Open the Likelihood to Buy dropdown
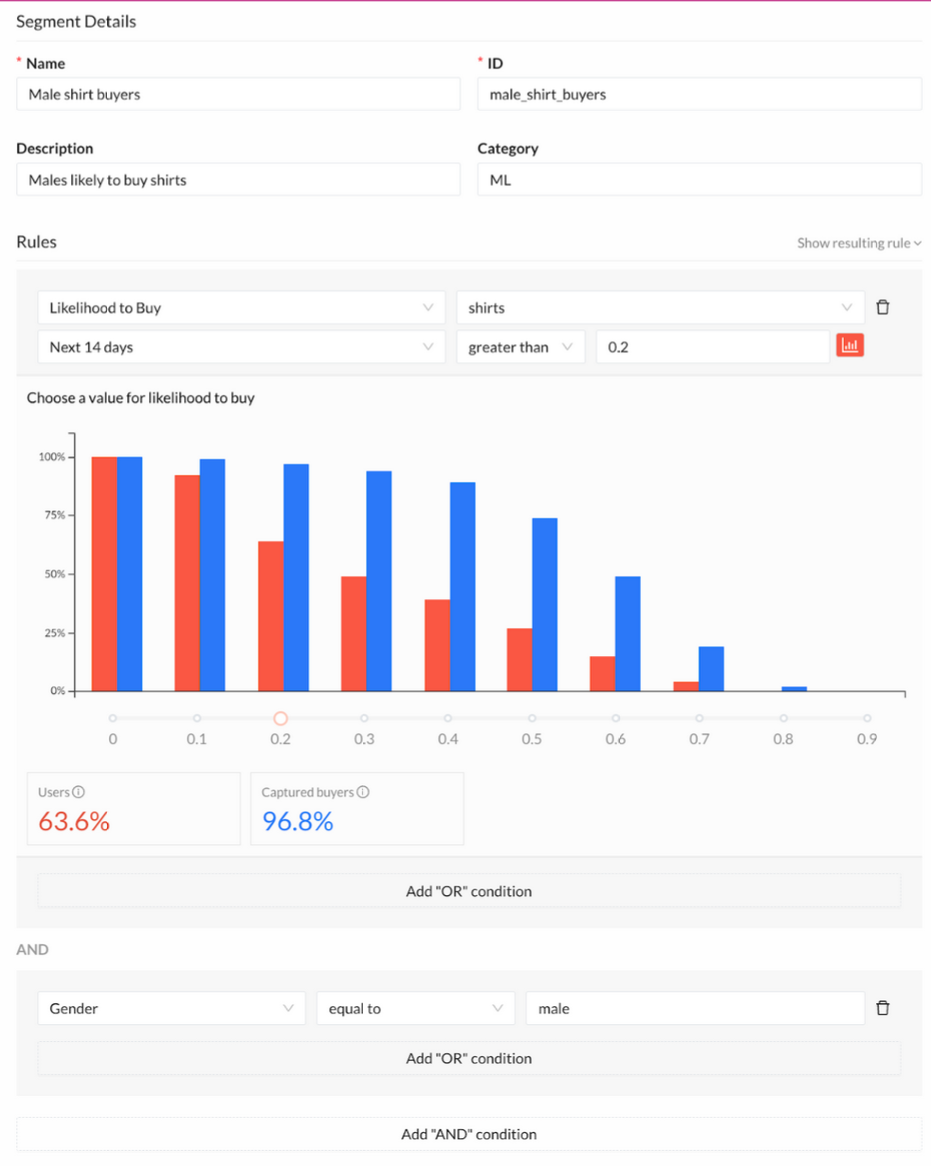931x1166 pixels. click(x=240, y=307)
